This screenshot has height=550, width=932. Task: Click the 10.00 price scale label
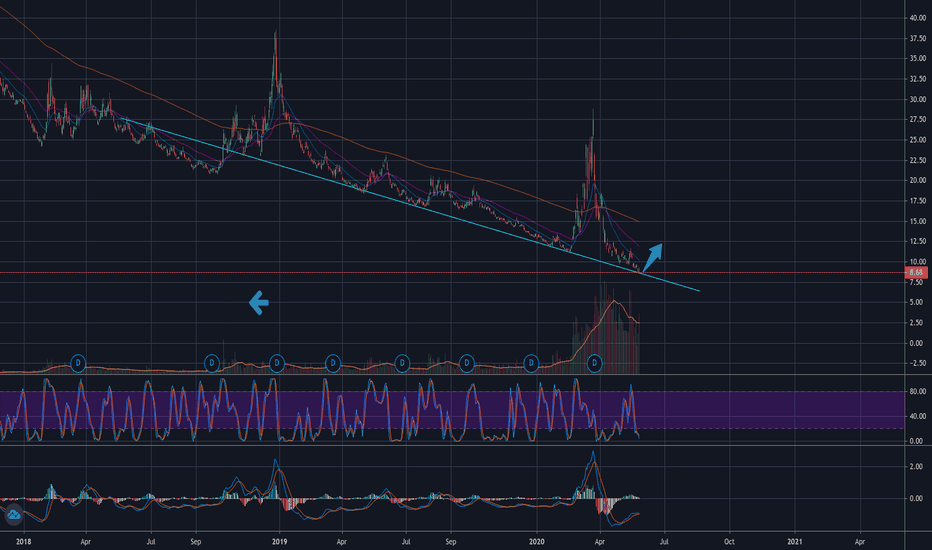(x=917, y=262)
